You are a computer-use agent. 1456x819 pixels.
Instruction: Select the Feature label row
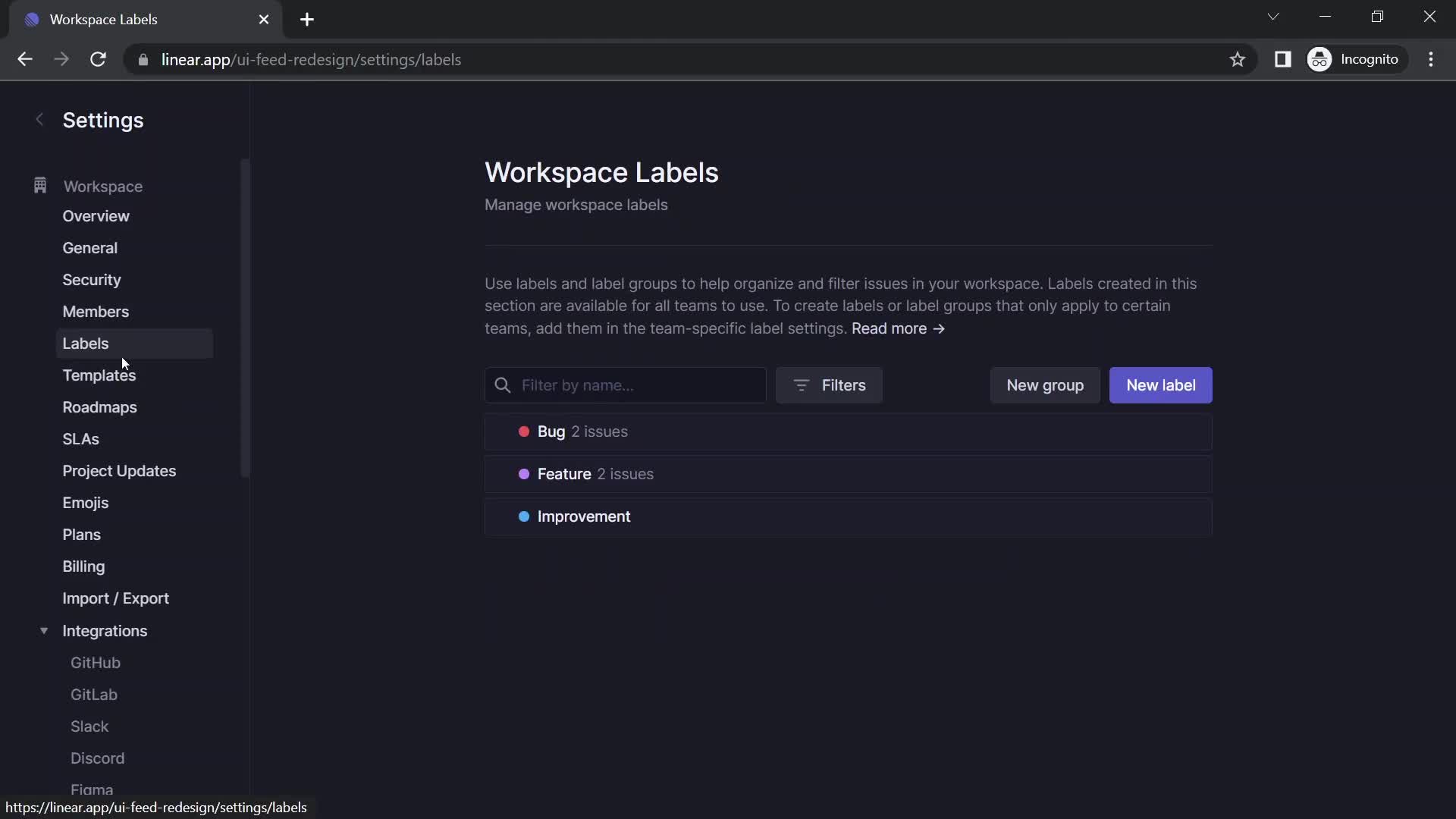[848, 474]
